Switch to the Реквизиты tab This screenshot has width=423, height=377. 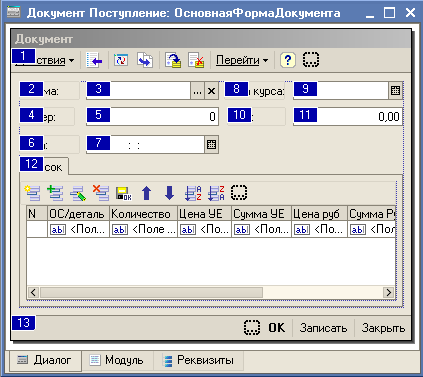(198, 360)
